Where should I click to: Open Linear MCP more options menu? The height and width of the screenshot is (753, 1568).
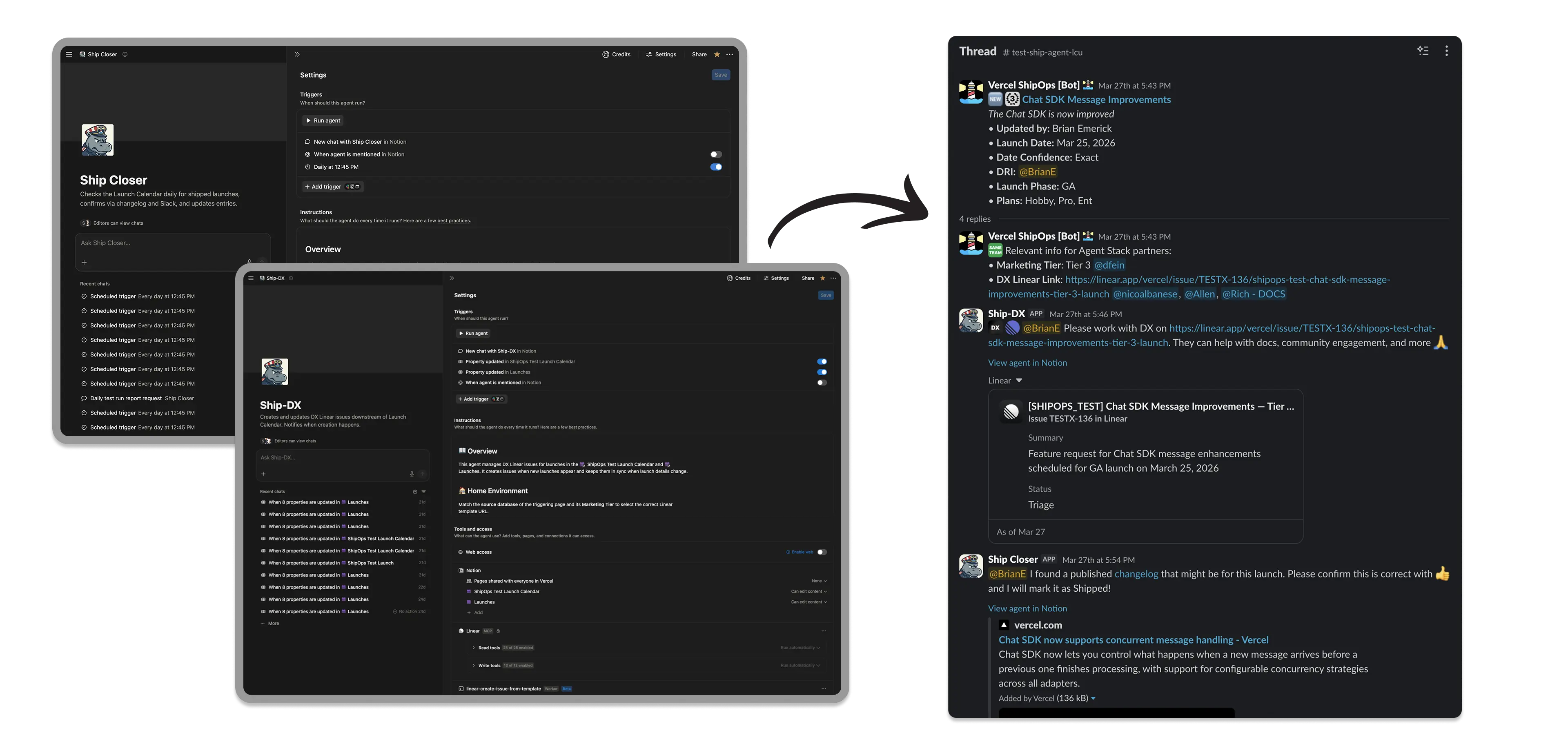coord(824,631)
